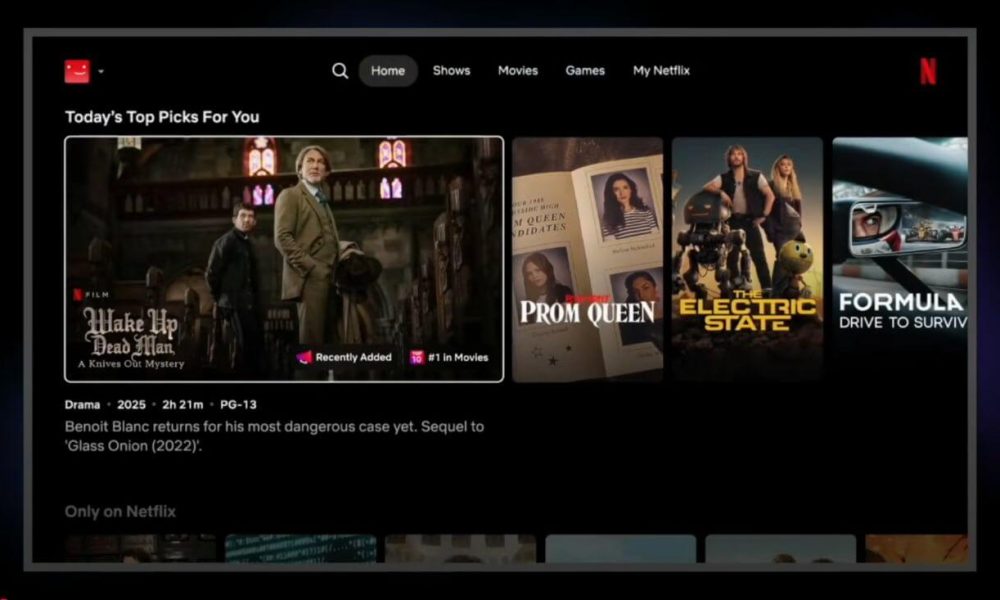Click the 'Benoit Blanc returns' synopsis text
The height and width of the screenshot is (600, 1000).
[274, 436]
